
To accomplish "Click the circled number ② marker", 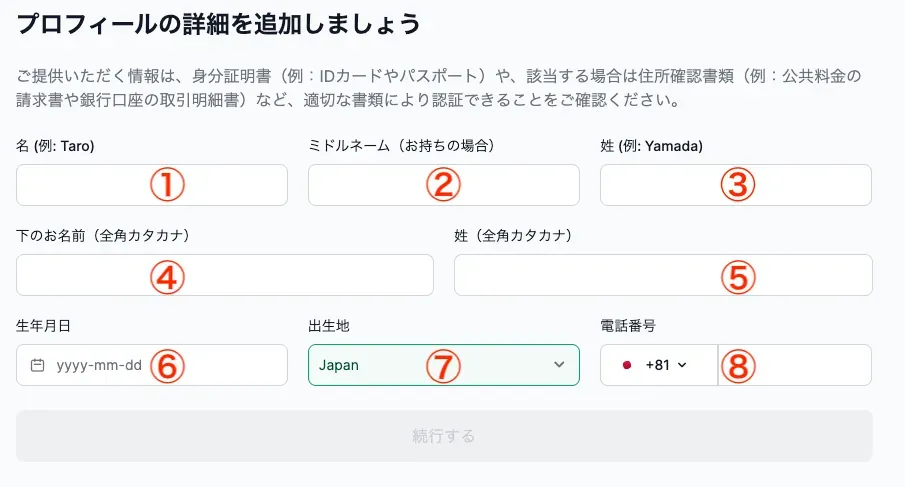I will (x=442, y=185).
